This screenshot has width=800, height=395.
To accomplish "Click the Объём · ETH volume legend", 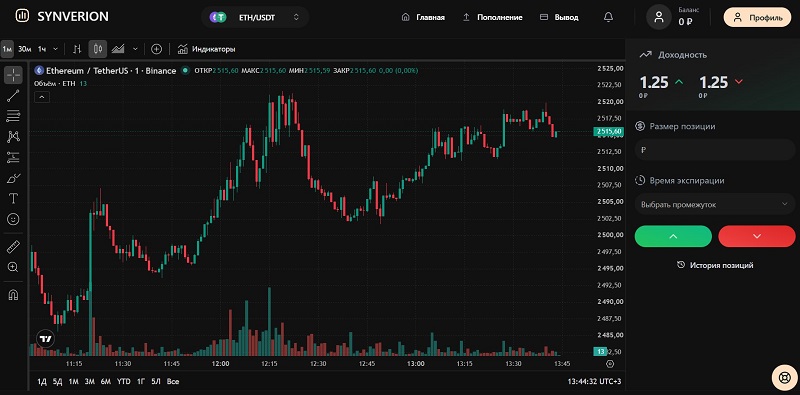I will [55, 83].
